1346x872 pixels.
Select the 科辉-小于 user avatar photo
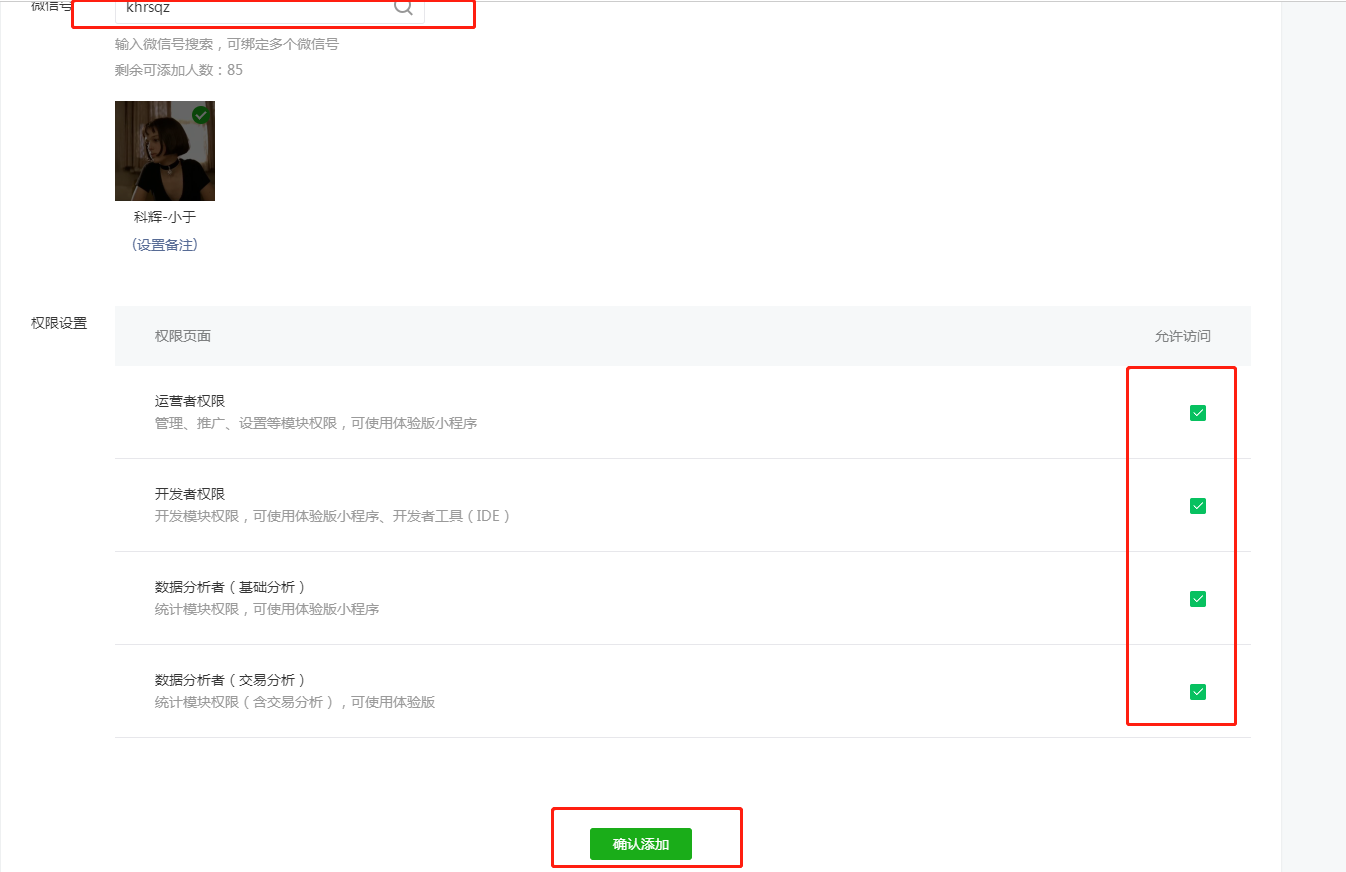click(165, 151)
